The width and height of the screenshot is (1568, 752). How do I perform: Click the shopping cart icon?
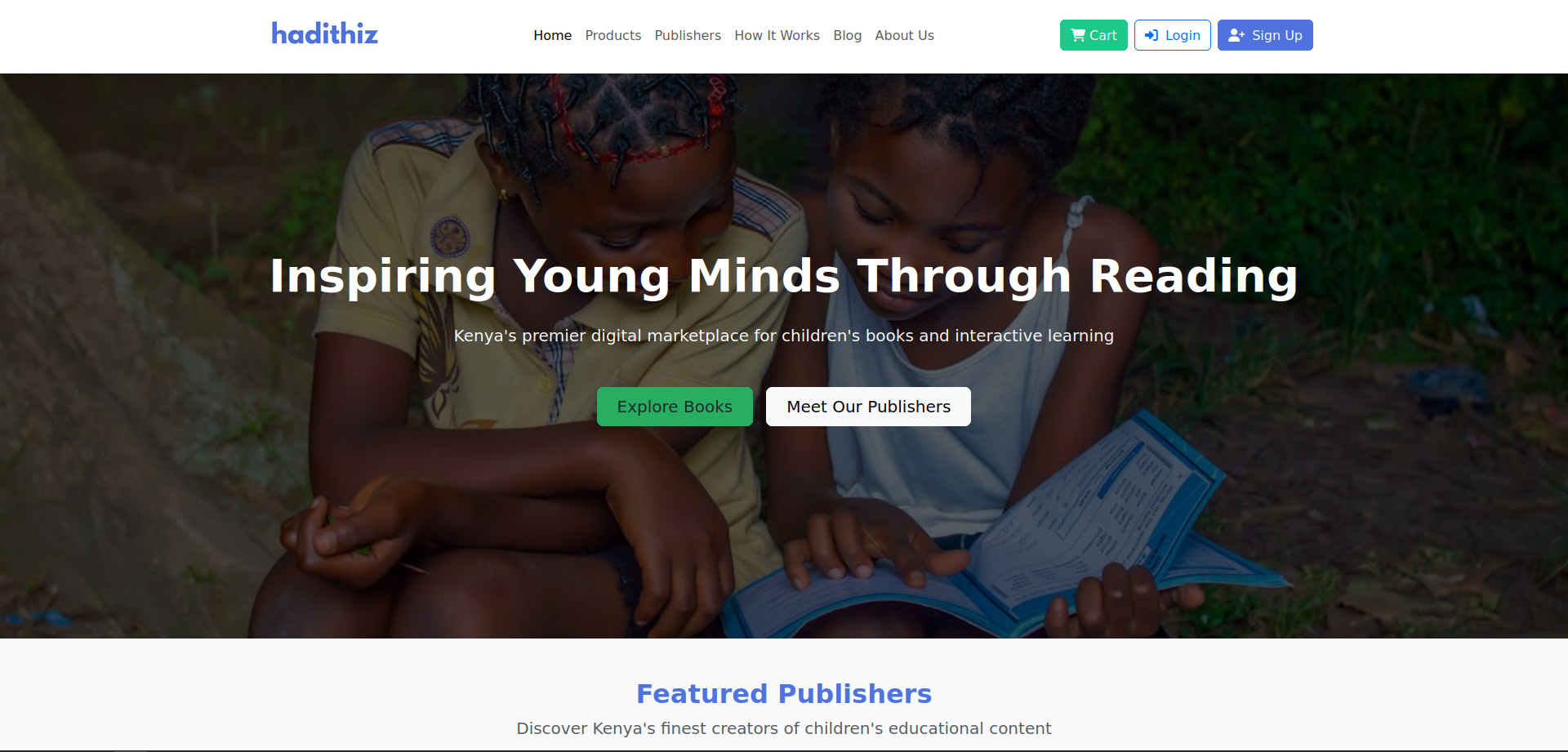point(1078,35)
